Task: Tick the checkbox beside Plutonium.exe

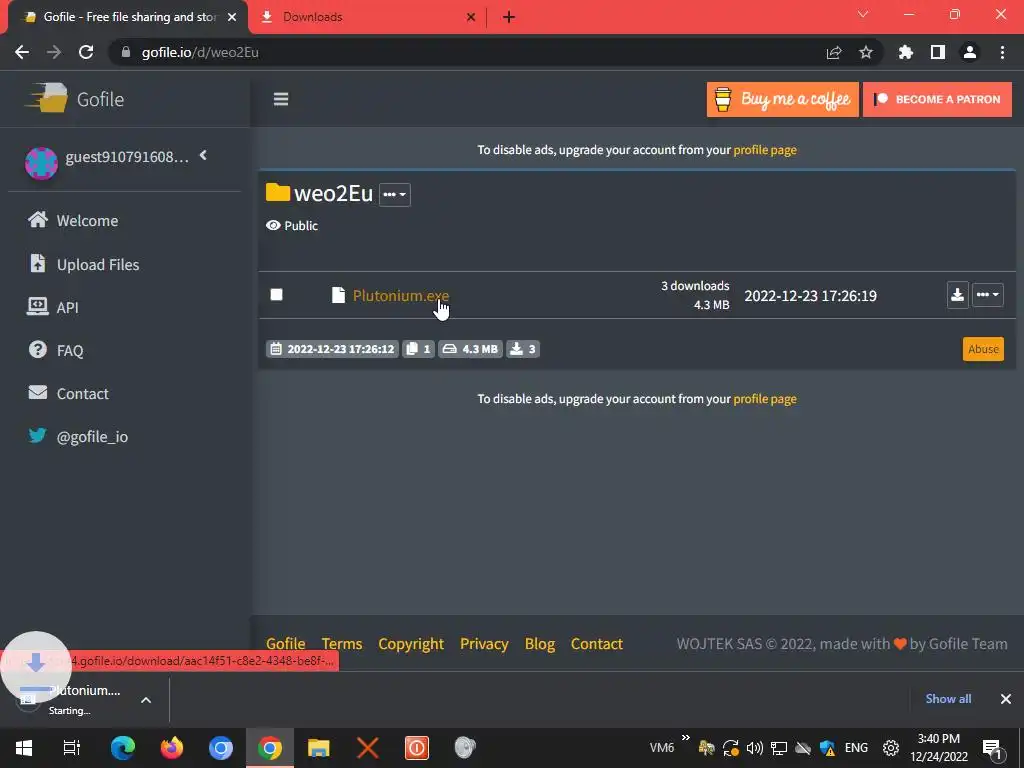Action: click(x=276, y=295)
